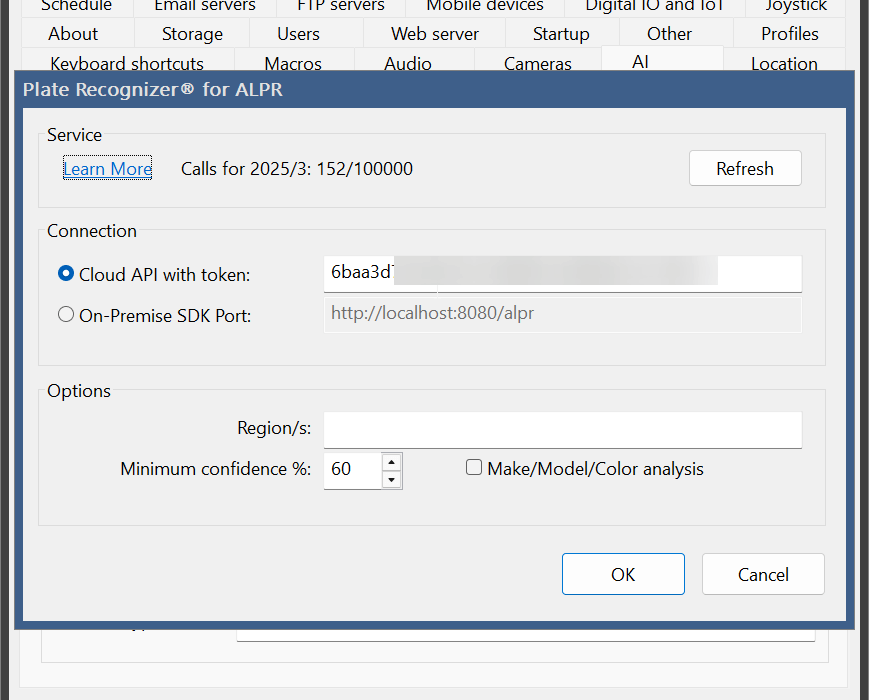Click the Cloud API token field

[563, 274]
